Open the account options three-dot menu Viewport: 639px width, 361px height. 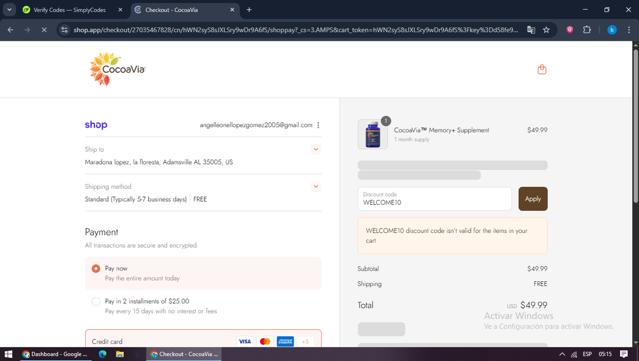pos(318,125)
